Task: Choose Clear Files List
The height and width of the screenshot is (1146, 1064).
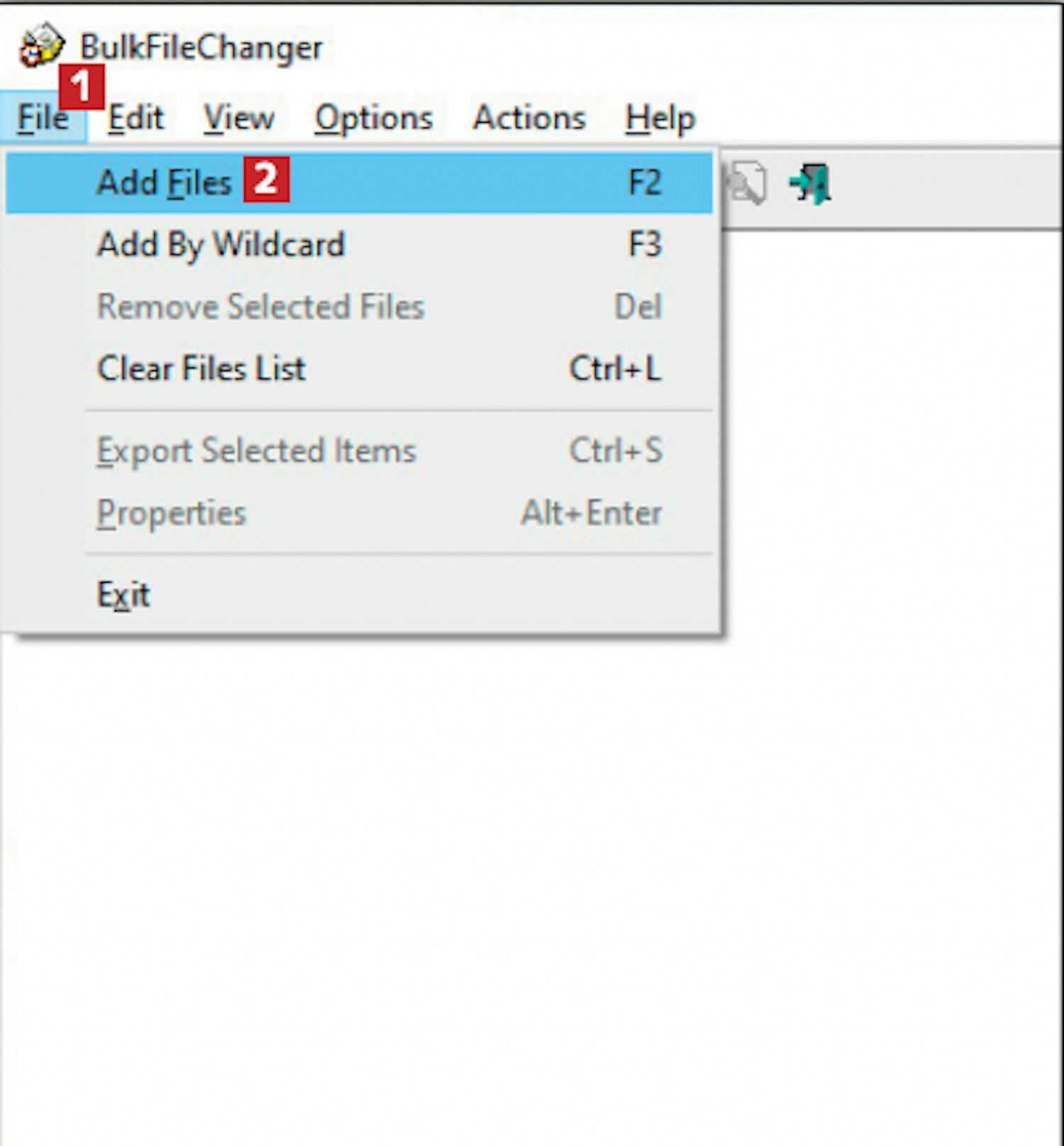Action: coord(359,368)
